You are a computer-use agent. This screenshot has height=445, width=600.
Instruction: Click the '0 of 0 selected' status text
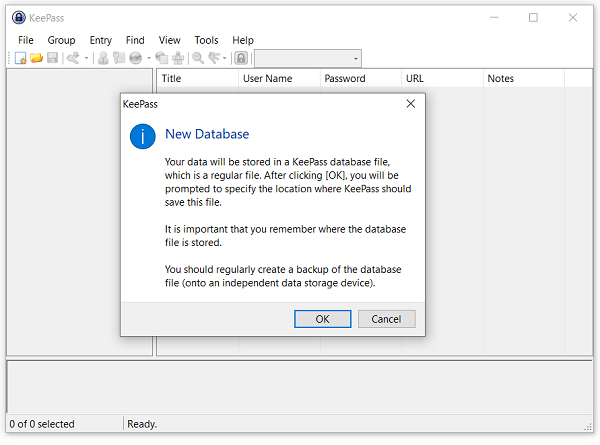(x=42, y=424)
